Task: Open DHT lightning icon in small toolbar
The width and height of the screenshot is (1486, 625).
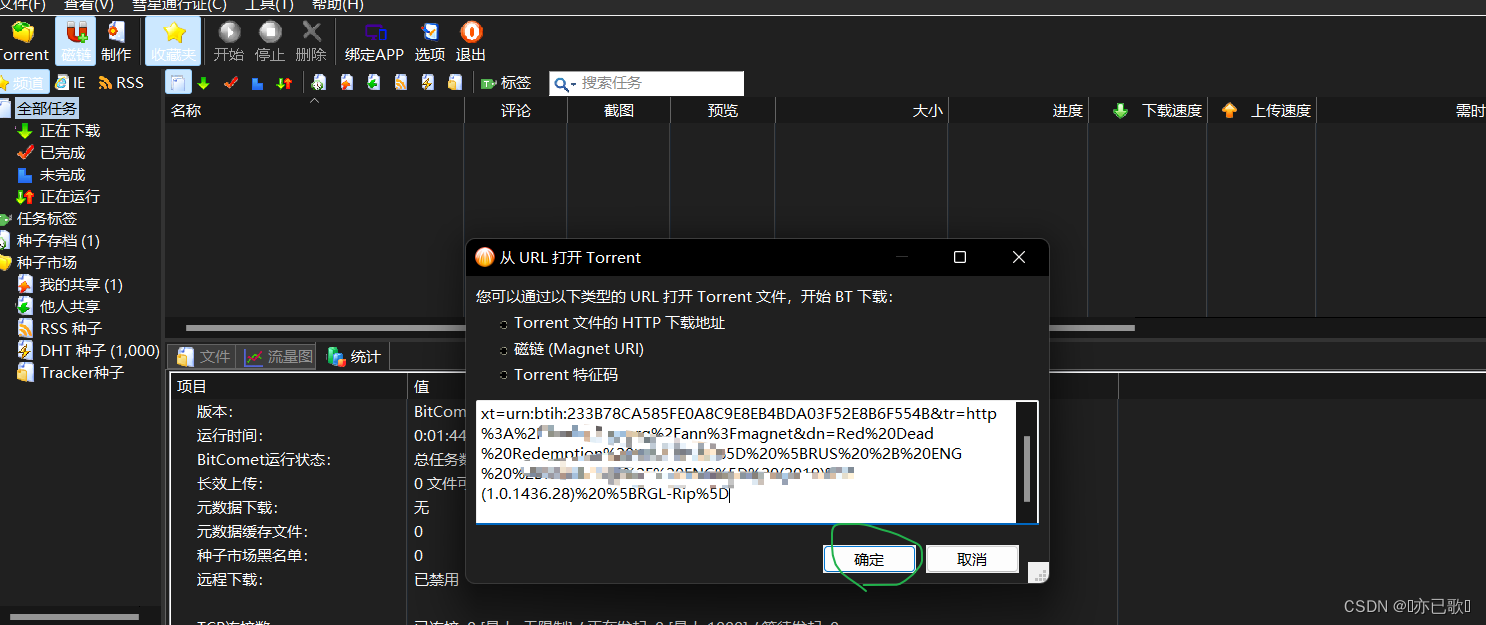Action: coord(427,83)
